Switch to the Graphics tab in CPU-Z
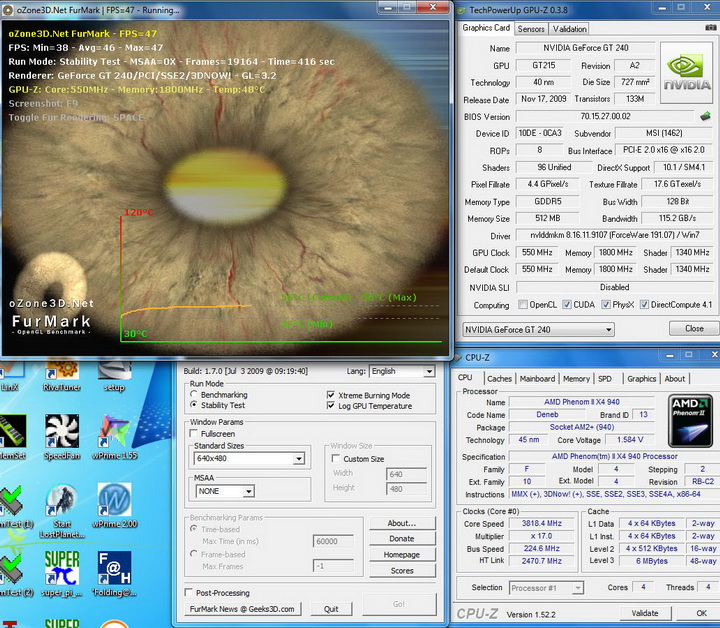 (x=641, y=379)
